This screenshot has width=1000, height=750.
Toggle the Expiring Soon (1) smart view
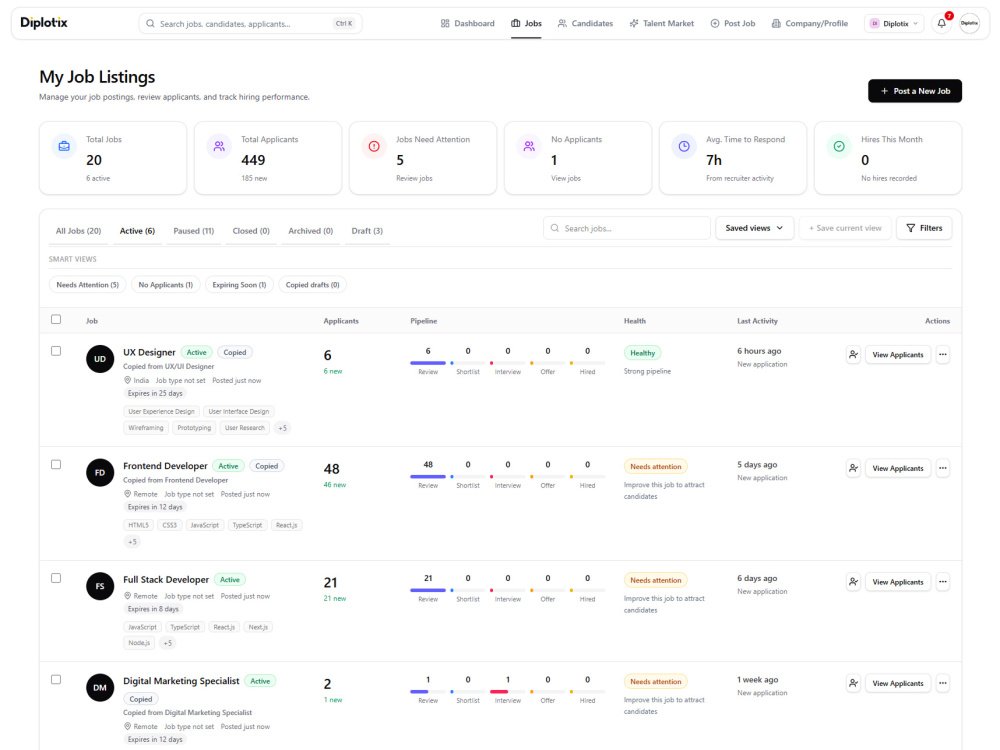[x=239, y=284]
